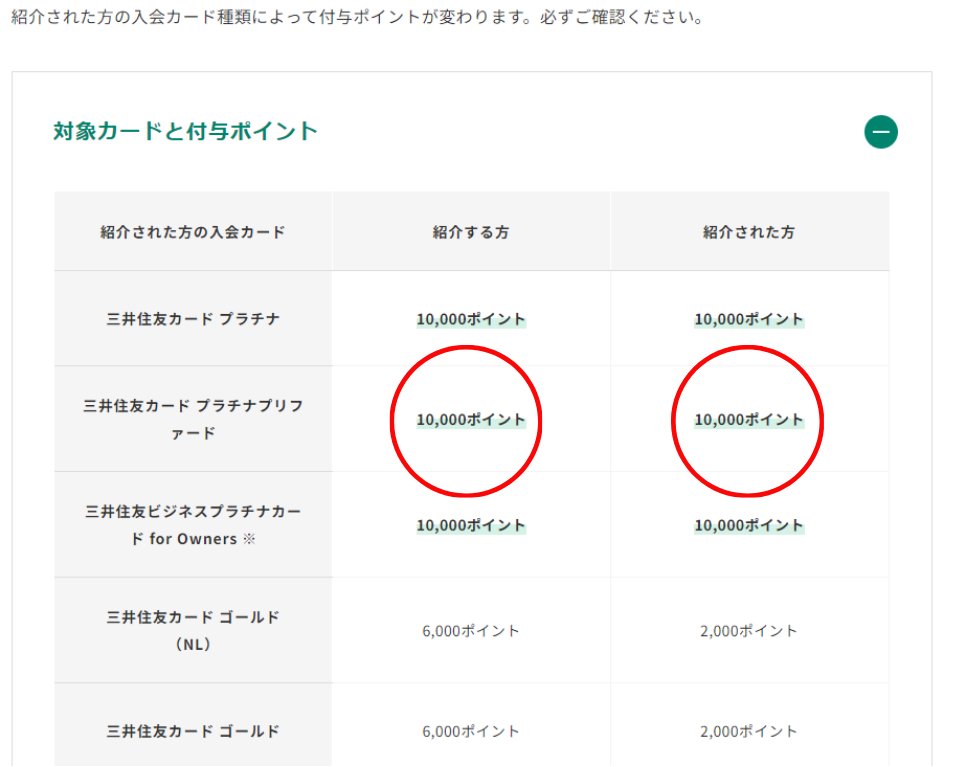Viewport: 967px width, 767px height.
Task: Click 6,000ポイント in ゴールド（NL） row
Action: tap(471, 631)
